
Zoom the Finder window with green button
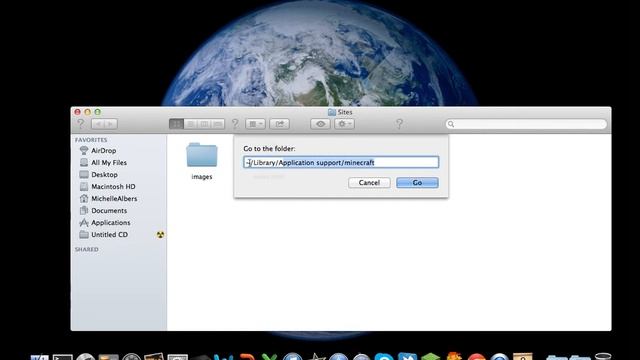[97, 112]
